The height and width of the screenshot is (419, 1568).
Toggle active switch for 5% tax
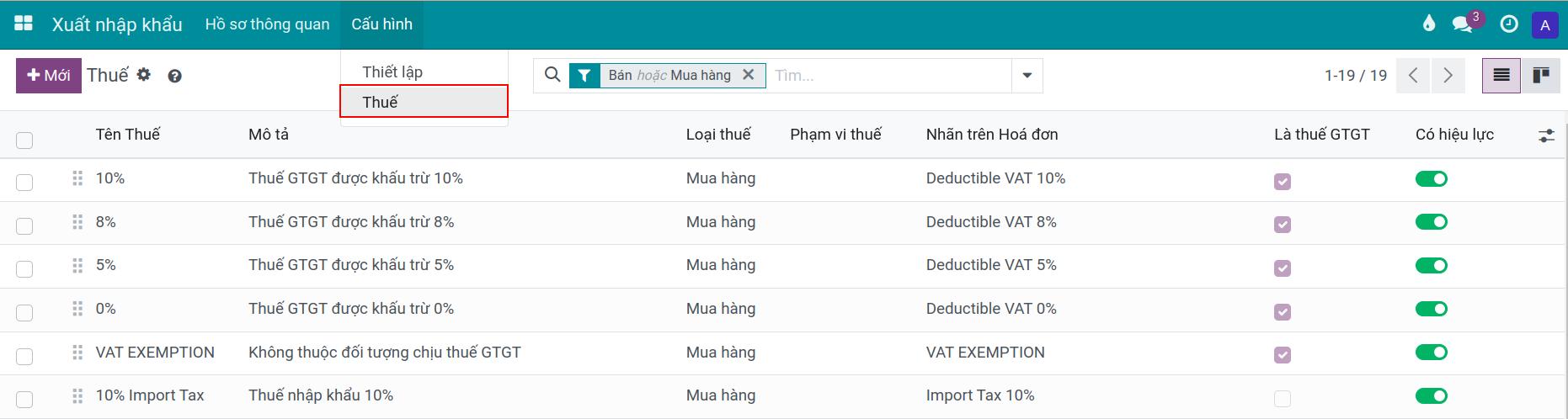pos(1431,266)
